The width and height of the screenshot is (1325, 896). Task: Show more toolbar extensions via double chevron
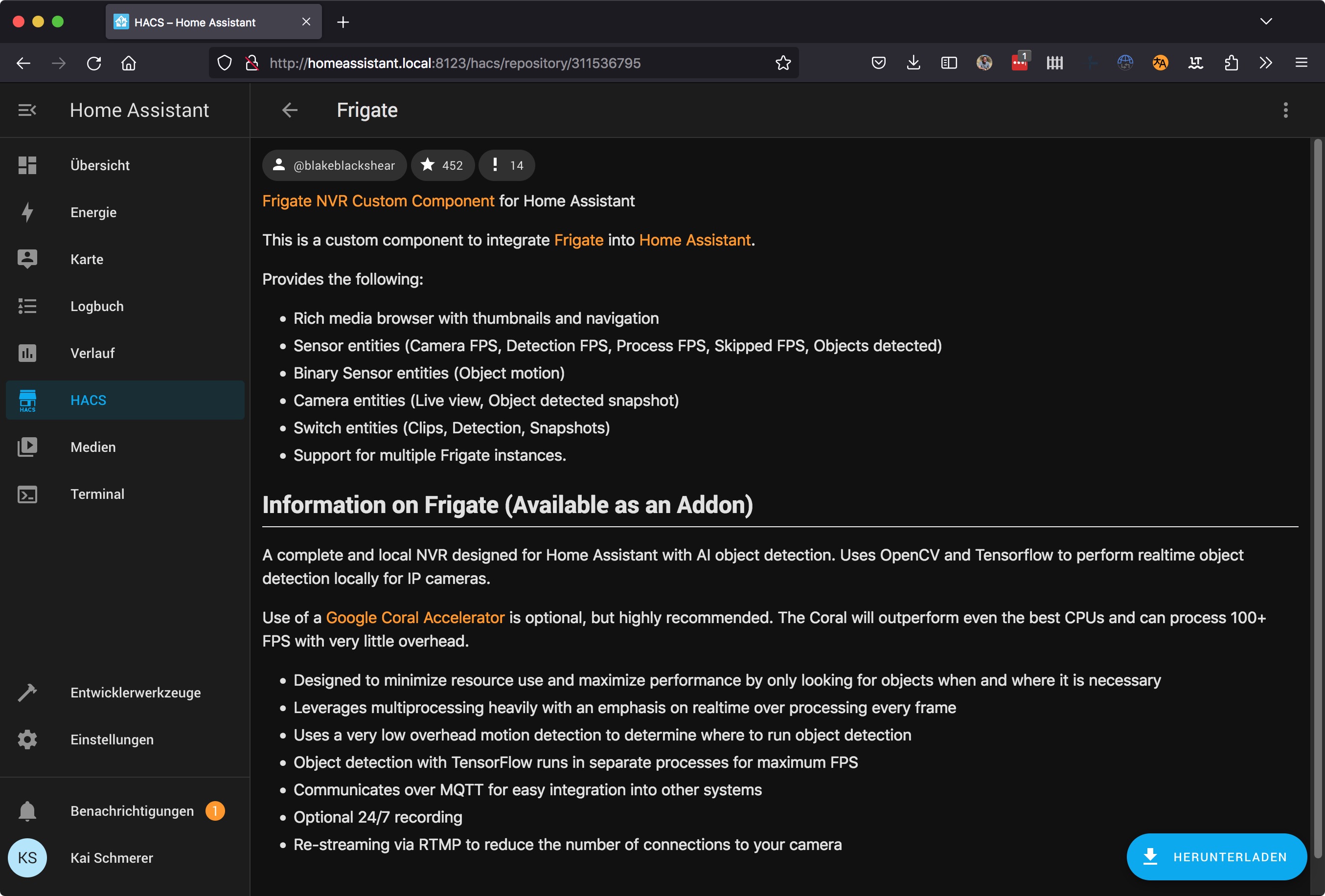[x=1266, y=63]
